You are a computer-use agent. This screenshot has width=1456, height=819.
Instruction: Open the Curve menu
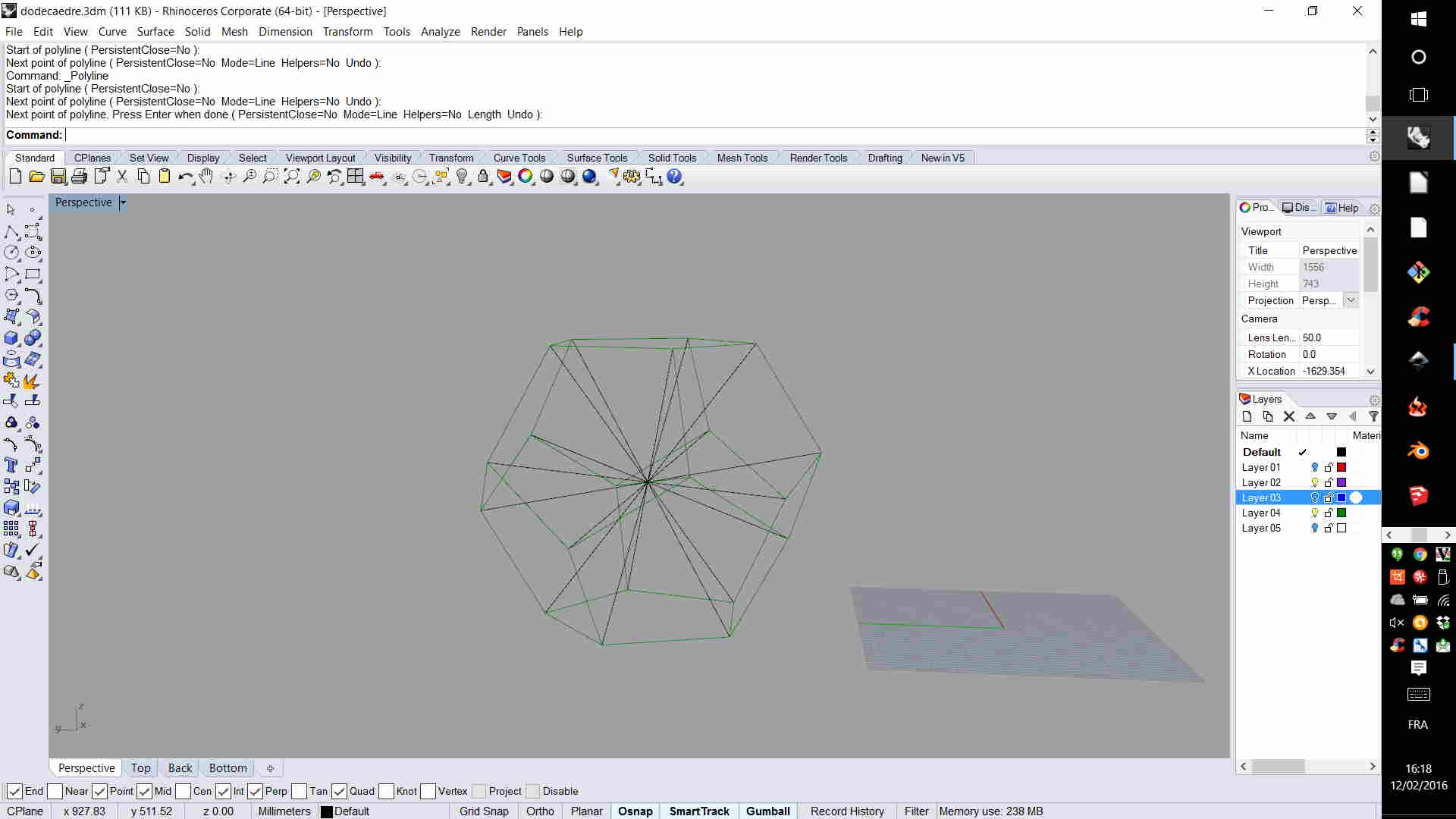(112, 32)
